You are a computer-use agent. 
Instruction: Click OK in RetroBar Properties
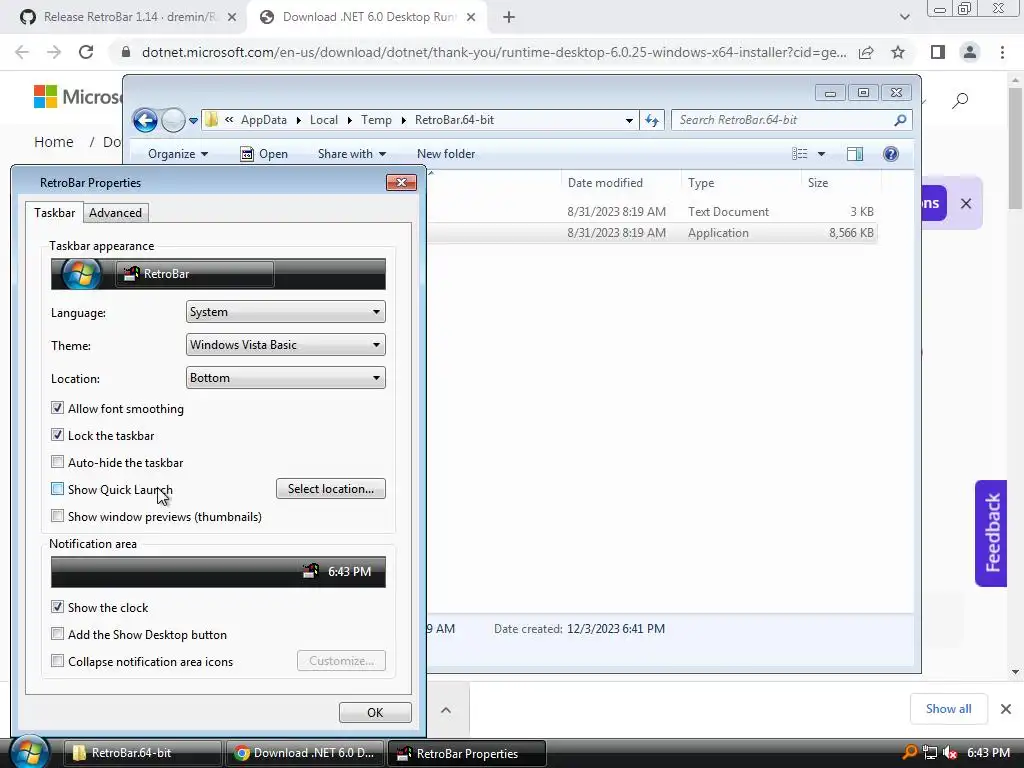click(x=375, y=712)
